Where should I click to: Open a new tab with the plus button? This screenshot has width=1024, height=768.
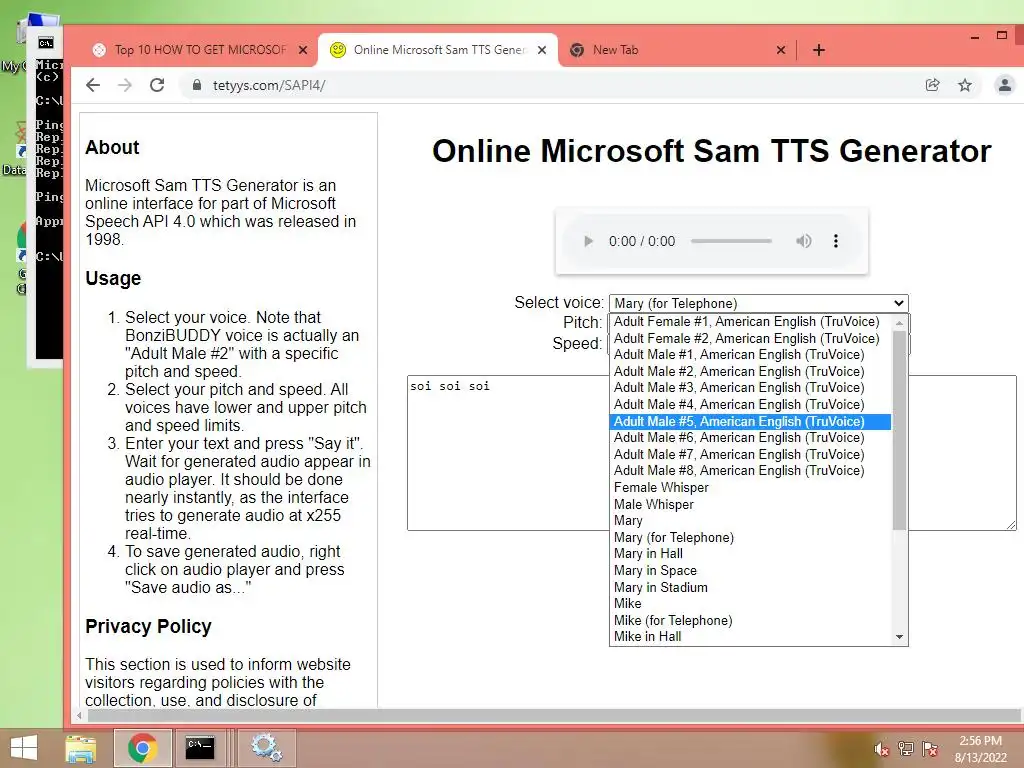819,50
